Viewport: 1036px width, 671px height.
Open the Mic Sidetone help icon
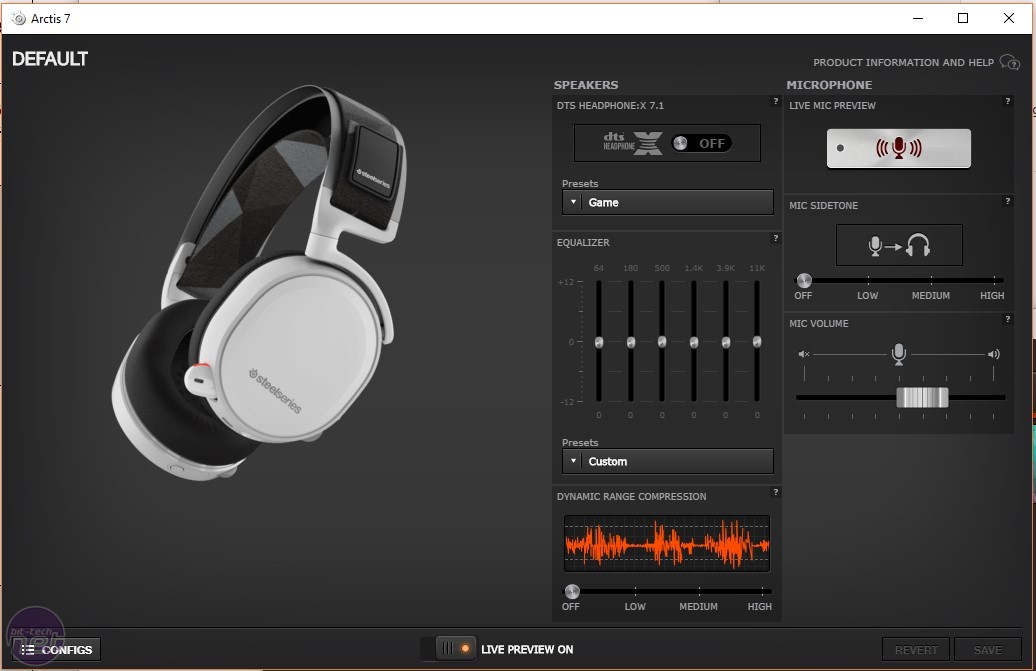point(1008,201)
